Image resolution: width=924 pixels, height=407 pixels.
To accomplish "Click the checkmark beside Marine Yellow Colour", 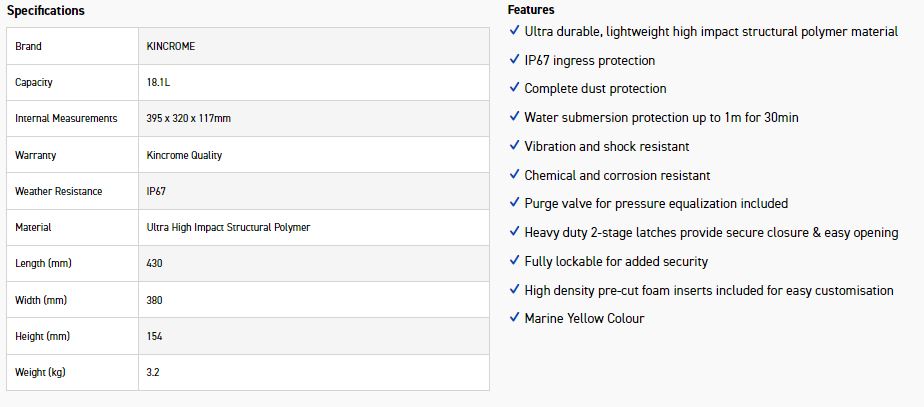I will (x=514, y=318).
